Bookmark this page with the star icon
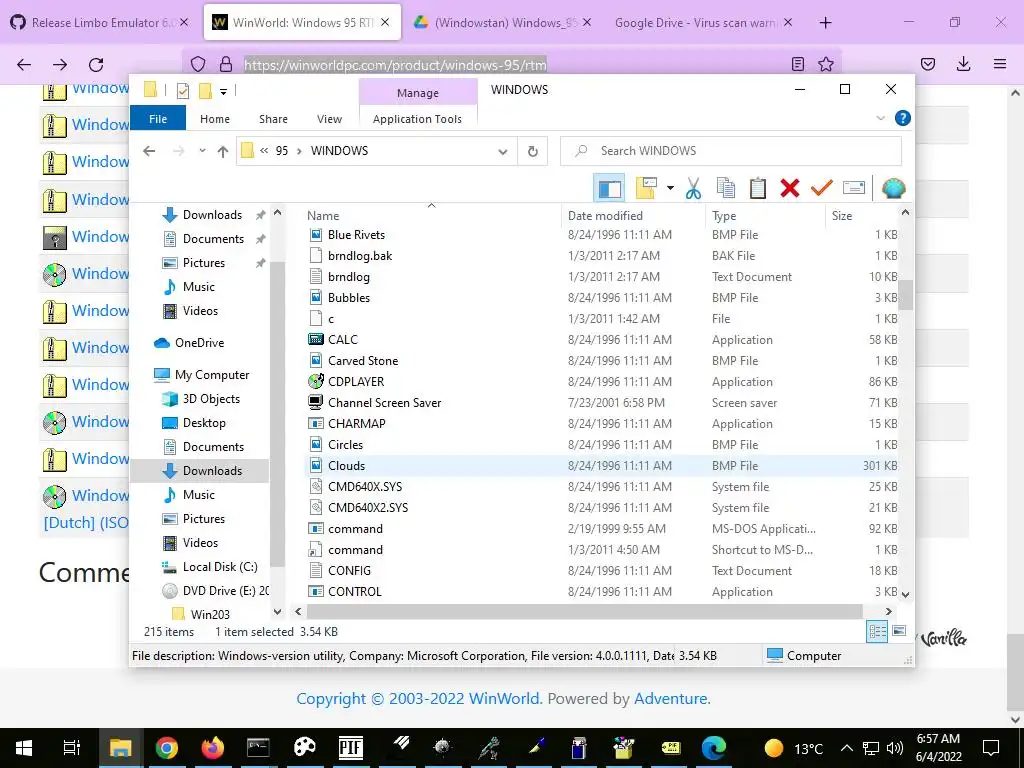 pos(825,64)
